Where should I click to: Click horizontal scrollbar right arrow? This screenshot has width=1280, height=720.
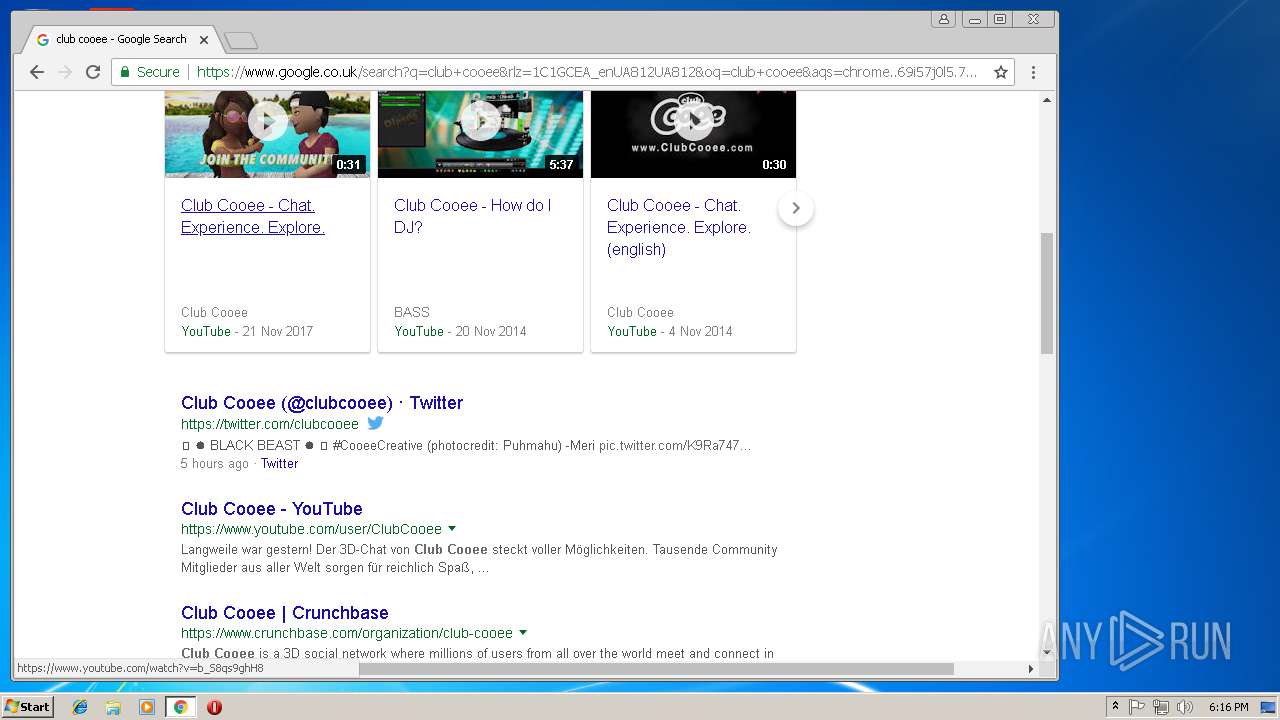tap(1031, 668)
